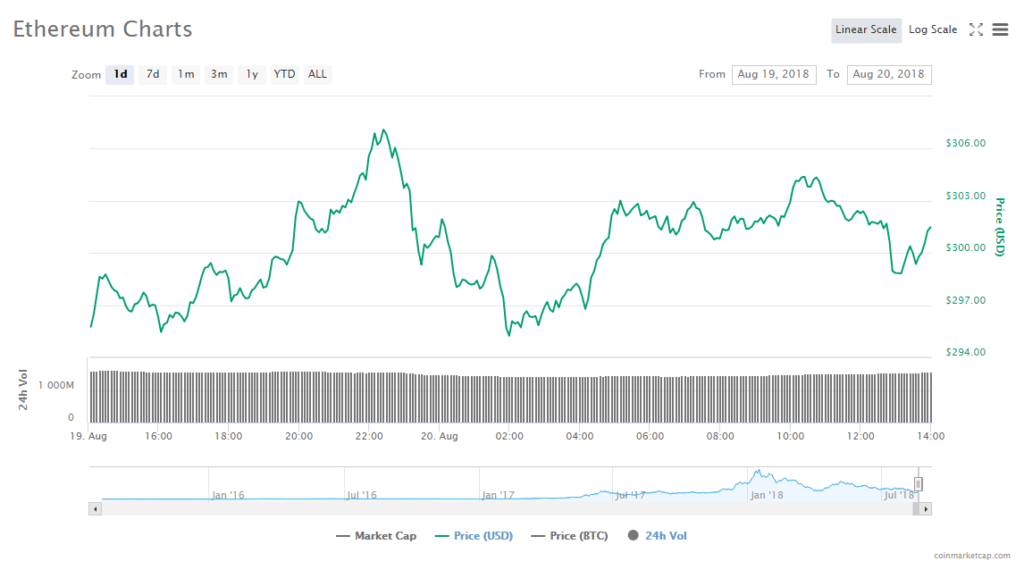This screenshot has height=578, width=1024.
Task: Toggle Price (BTC) series in legend
Action: point(568,536)
